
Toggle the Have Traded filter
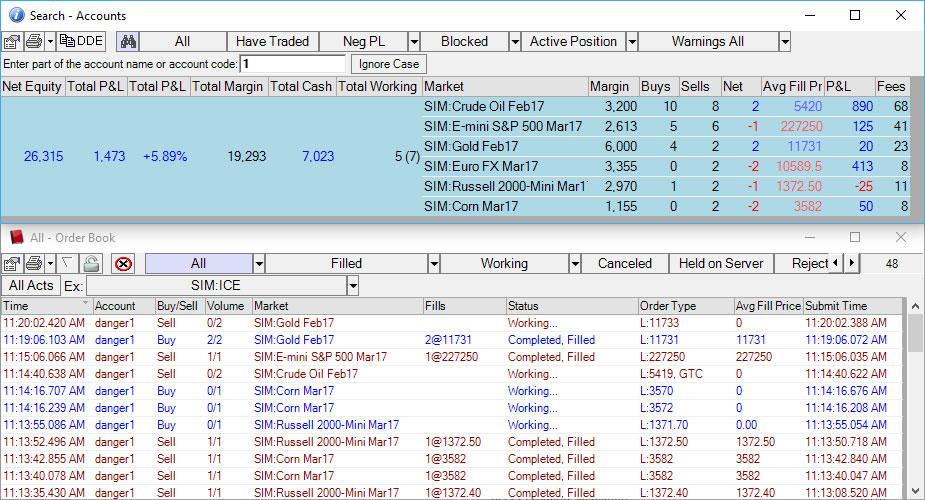(273, 42)
